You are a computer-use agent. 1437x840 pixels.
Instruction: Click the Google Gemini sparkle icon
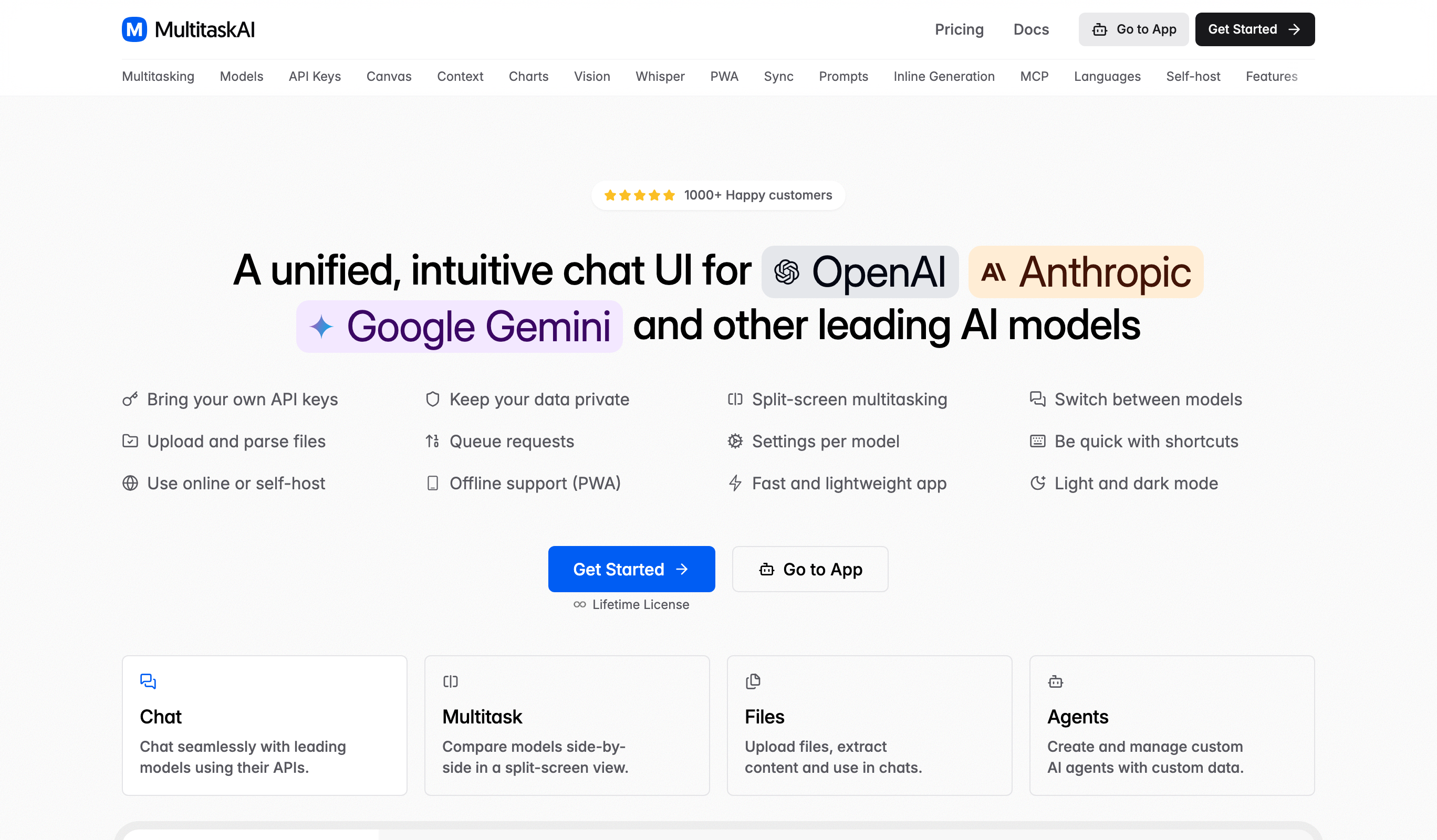point(321,327)
